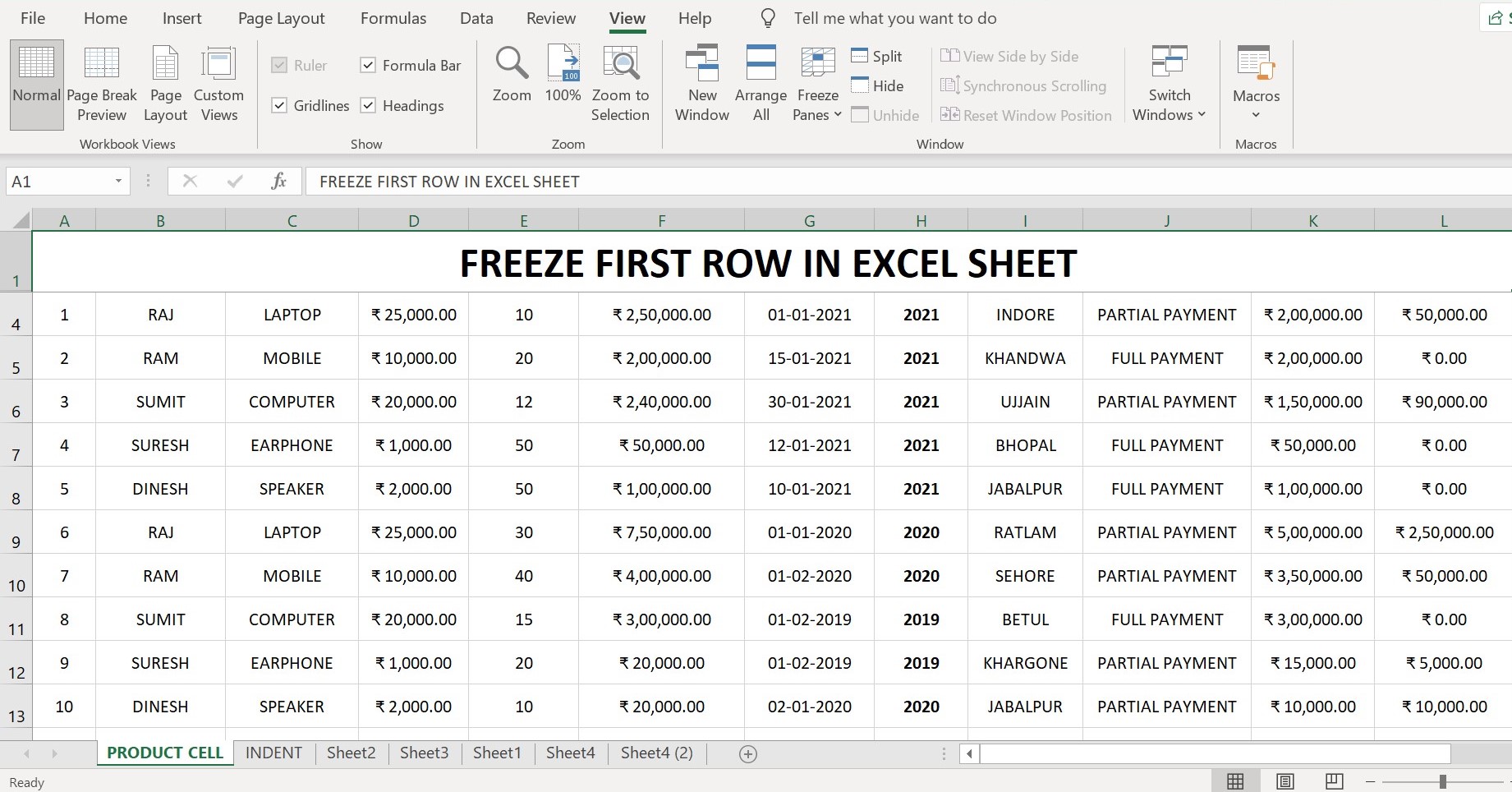
Task: Click the RATLAM city cell
Action: tap(1025, 532)
